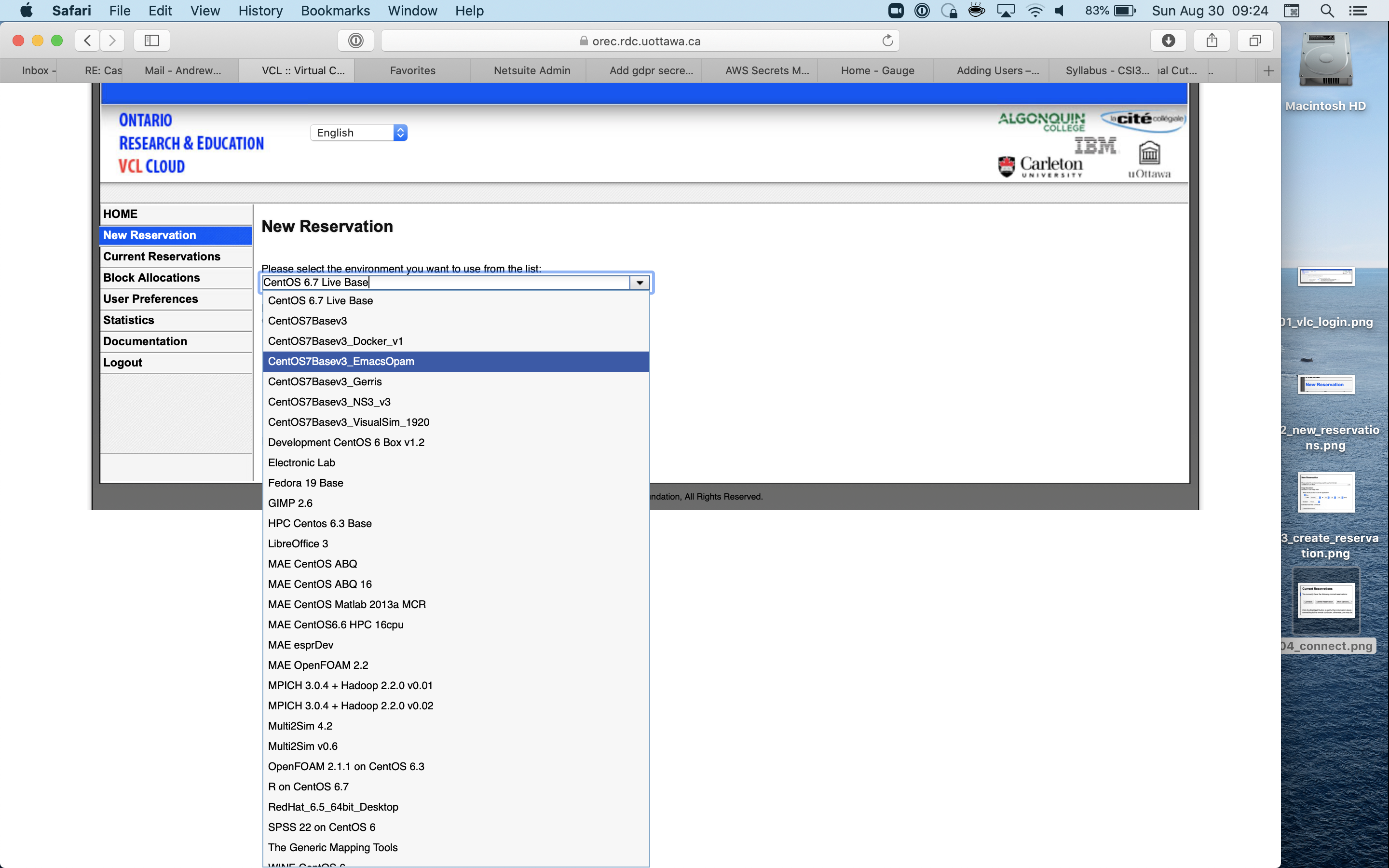1389x868 pixels.
Task: Select Multi2Sim 4.2 option
Action: pos(456,726)
